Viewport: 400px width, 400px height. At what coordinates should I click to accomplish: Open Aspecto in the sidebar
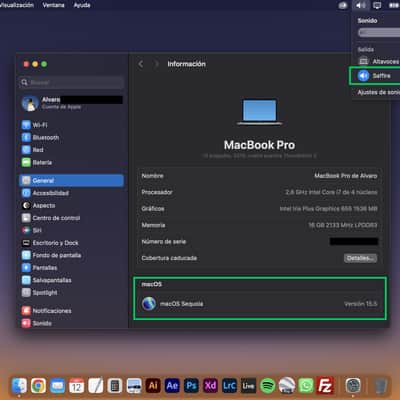pos(72,206)
